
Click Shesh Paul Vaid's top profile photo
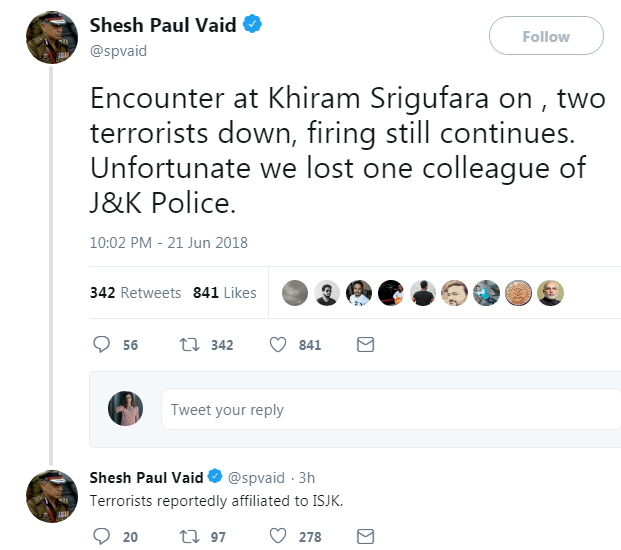[x=52, y=39]
